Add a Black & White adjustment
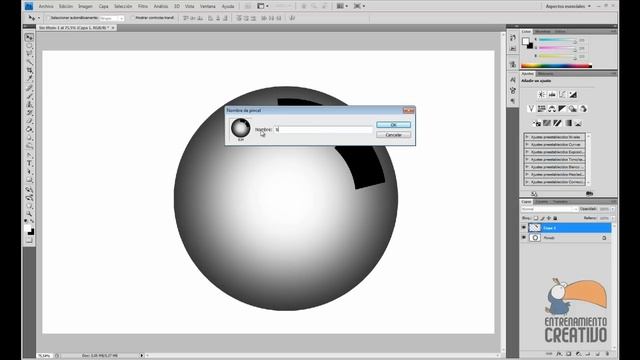This screenshot has height=360, width=640. pos(562,109)
